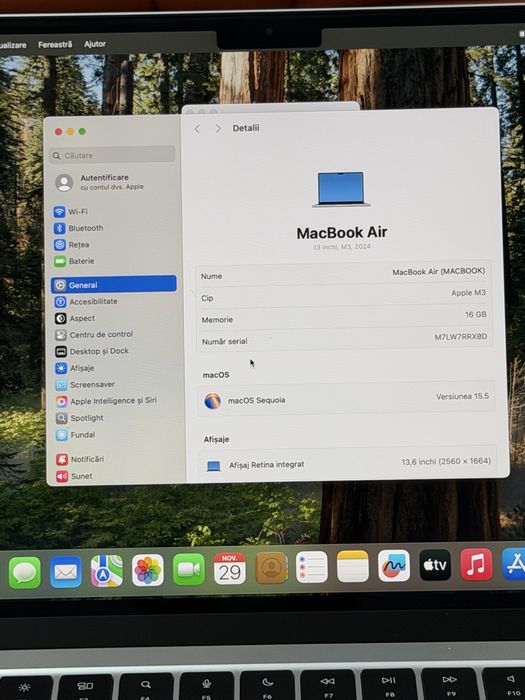Click the 13,6 inchi (2560 × 1664) value
This screenshot has height=700, width=525.
point(446,461)
